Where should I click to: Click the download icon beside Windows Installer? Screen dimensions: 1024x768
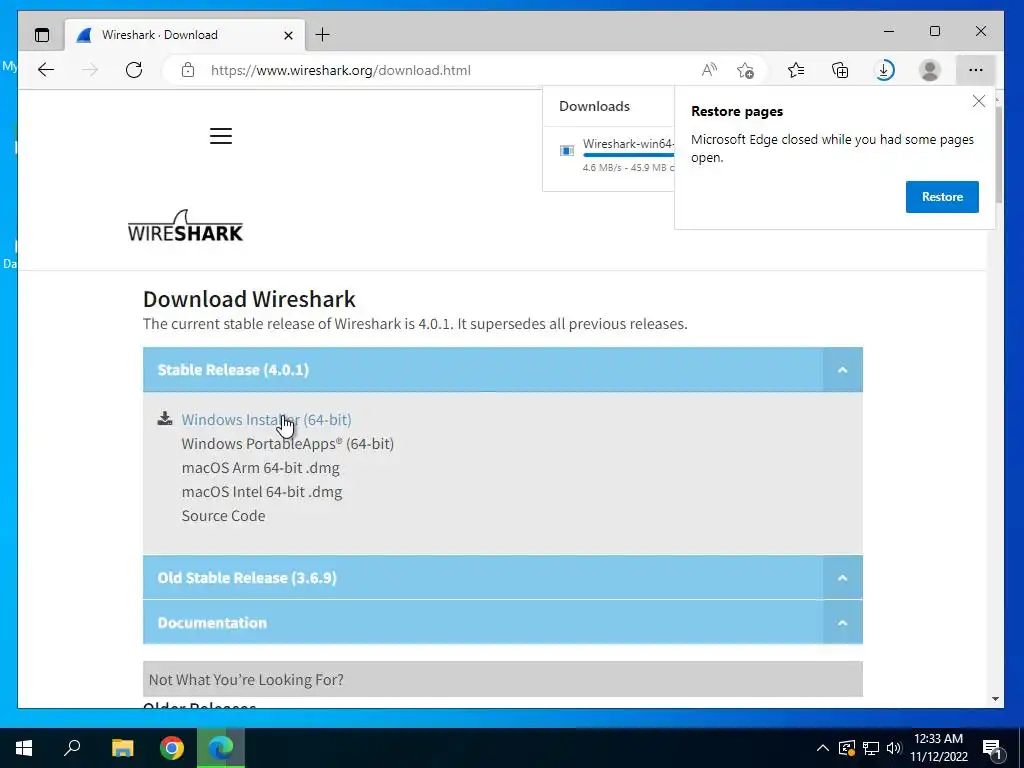click(x=165, y=419)
